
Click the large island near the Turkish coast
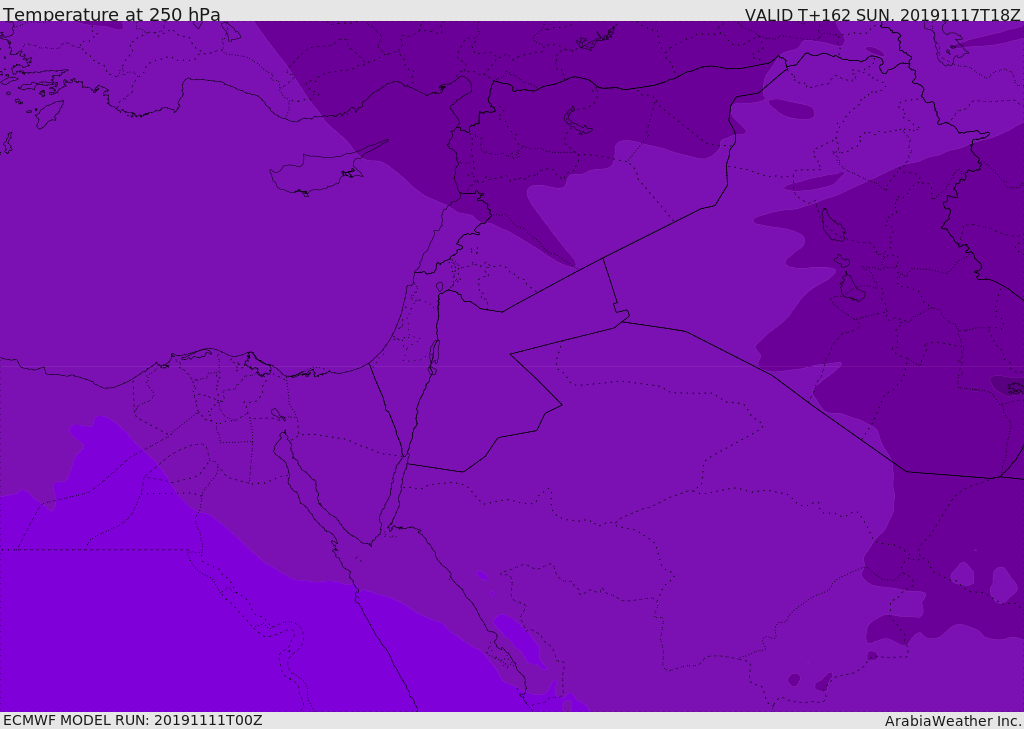(49, 113)
